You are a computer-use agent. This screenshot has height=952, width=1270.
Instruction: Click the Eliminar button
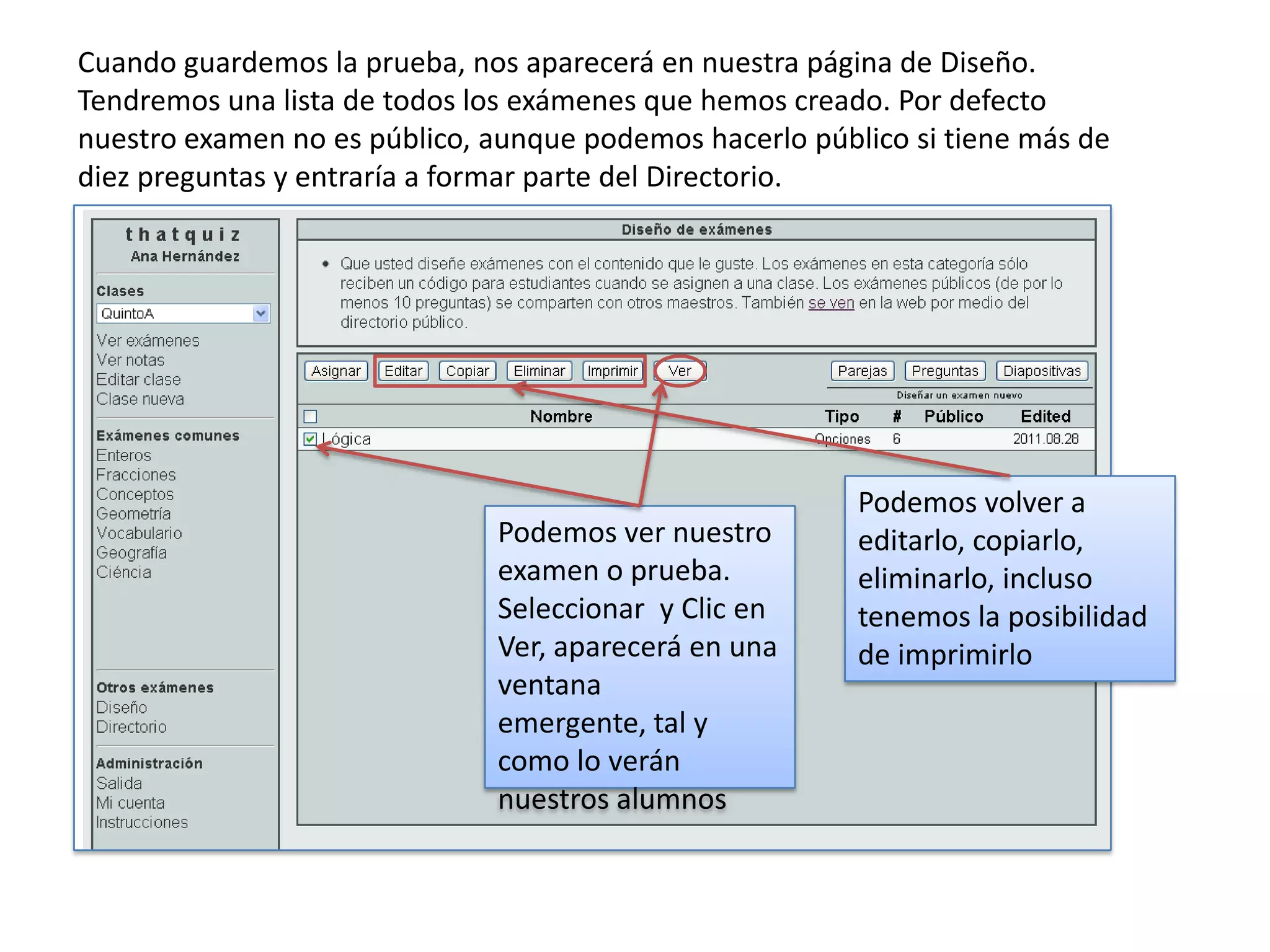click(540, 371)
